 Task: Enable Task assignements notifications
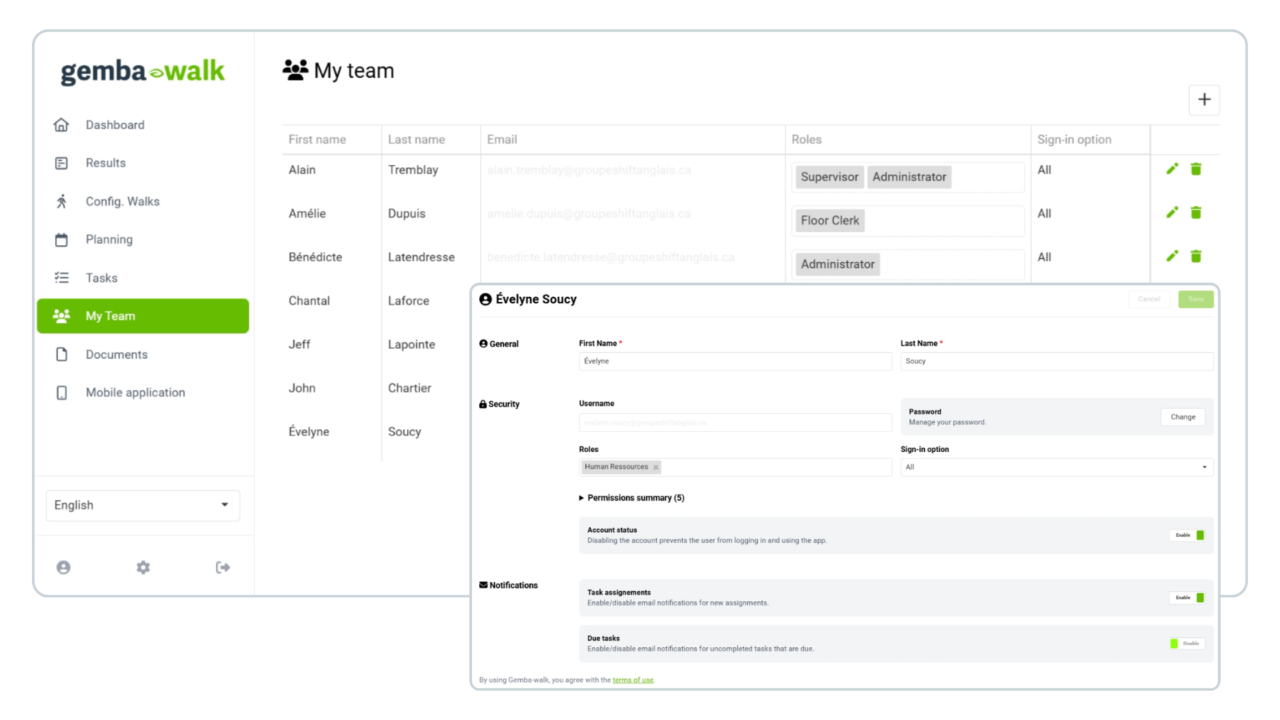click(1187, 597)
